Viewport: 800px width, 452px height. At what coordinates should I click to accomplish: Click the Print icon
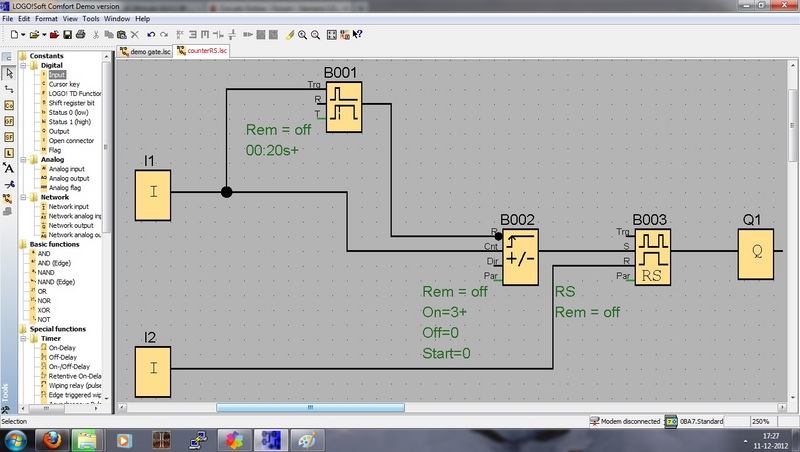pos(80,35)
